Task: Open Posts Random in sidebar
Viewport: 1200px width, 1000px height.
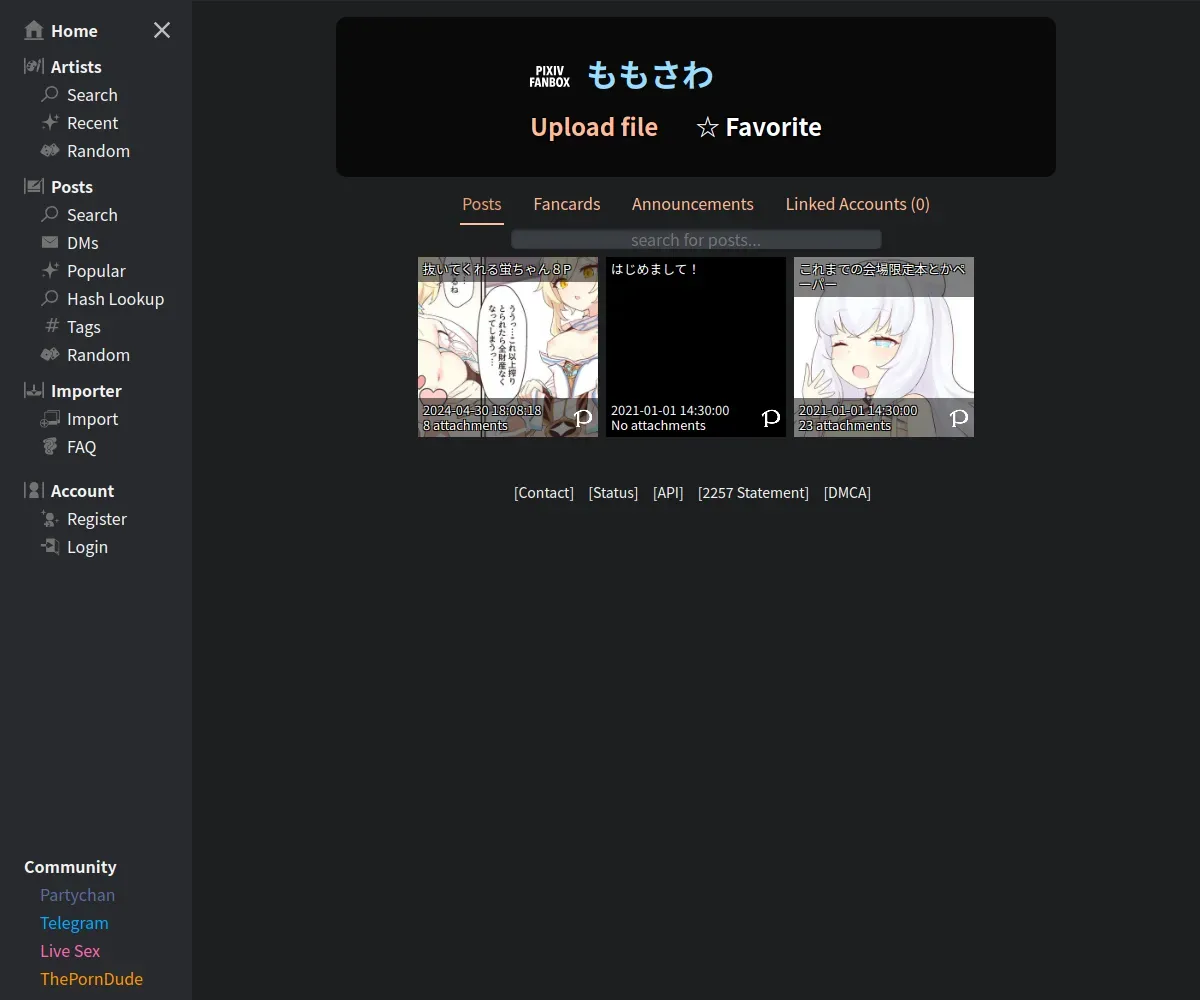Action: [98, 355]
